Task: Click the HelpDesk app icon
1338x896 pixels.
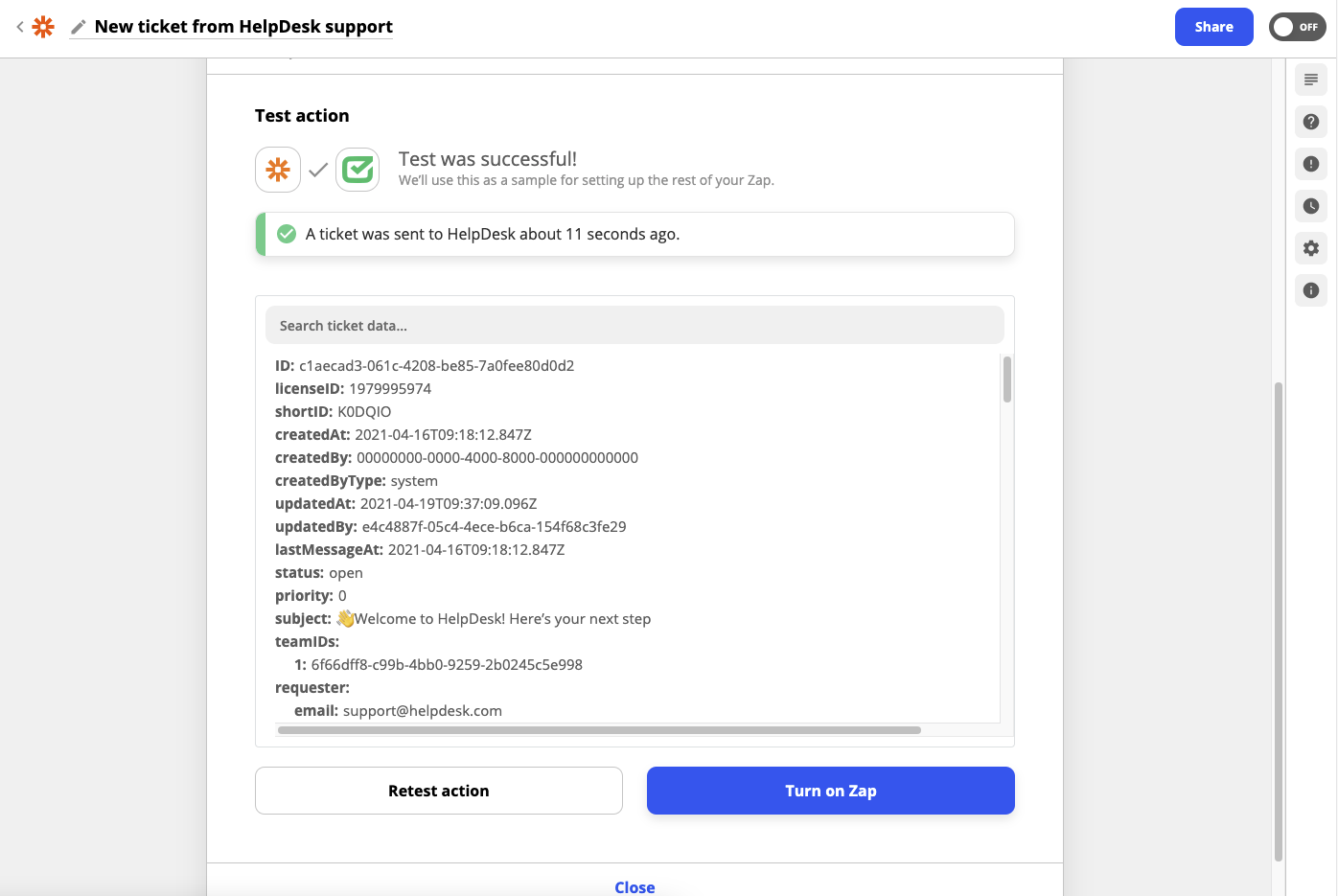Action: tap(358, 170)
